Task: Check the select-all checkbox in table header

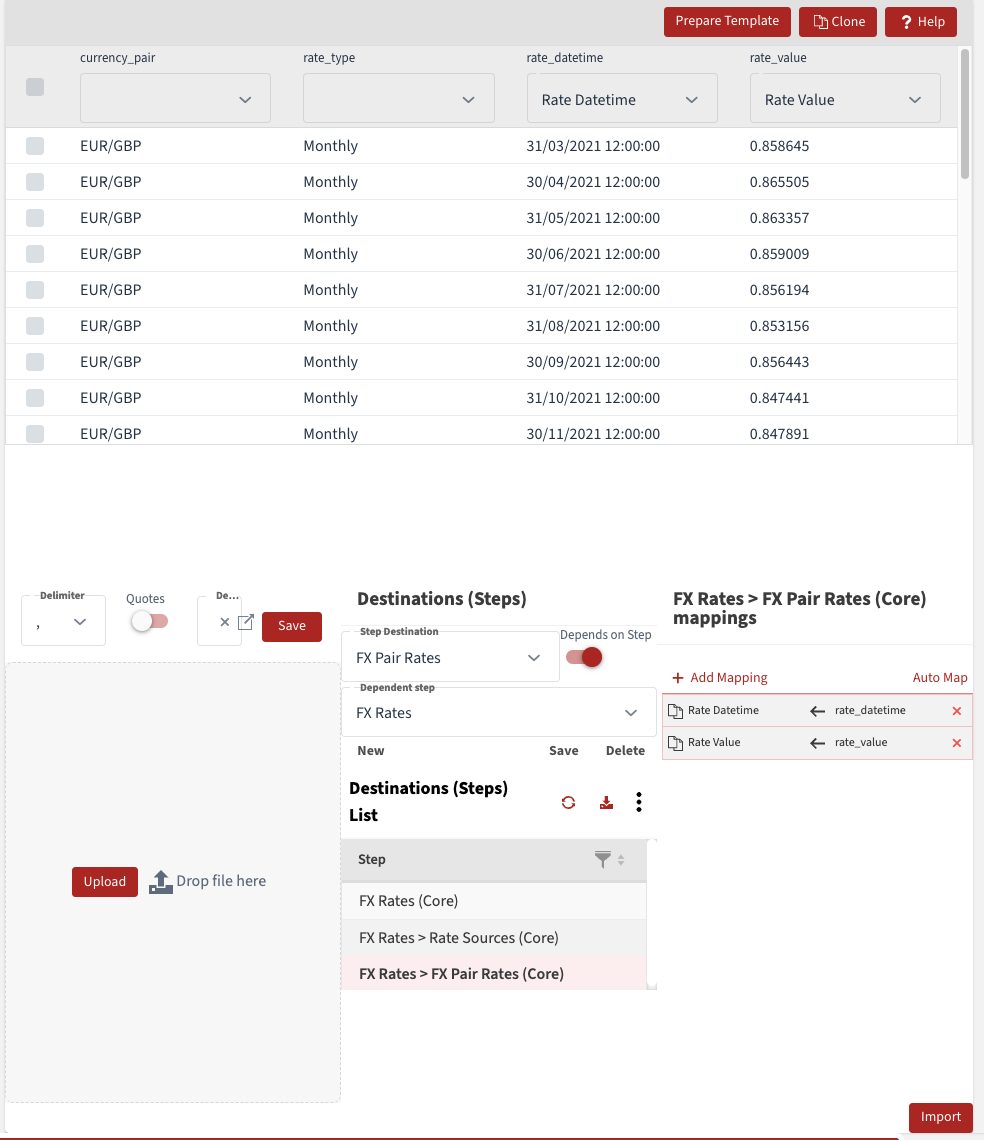Action: point(35,87)
